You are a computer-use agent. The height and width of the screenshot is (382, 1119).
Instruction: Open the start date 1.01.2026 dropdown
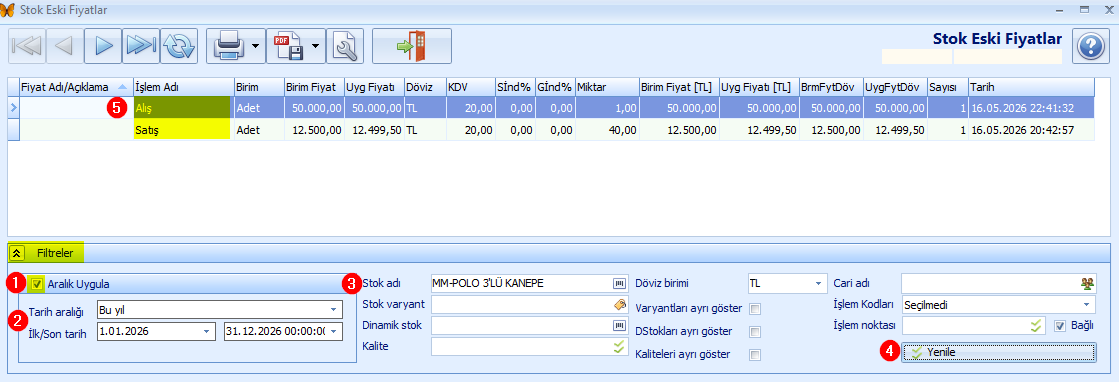pyautogui.click(x=207, y=332)
